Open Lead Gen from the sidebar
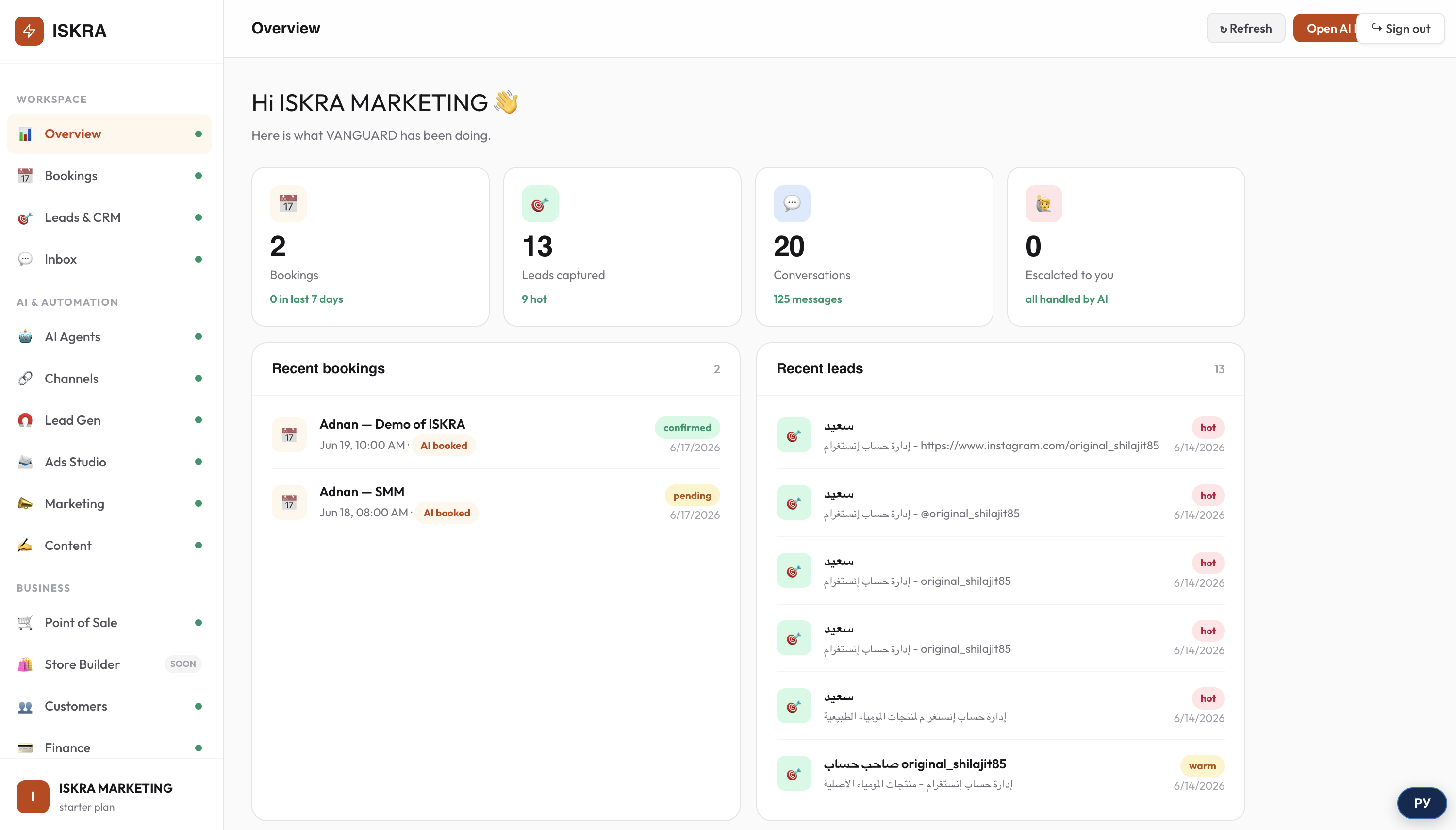 pos(109,420)
